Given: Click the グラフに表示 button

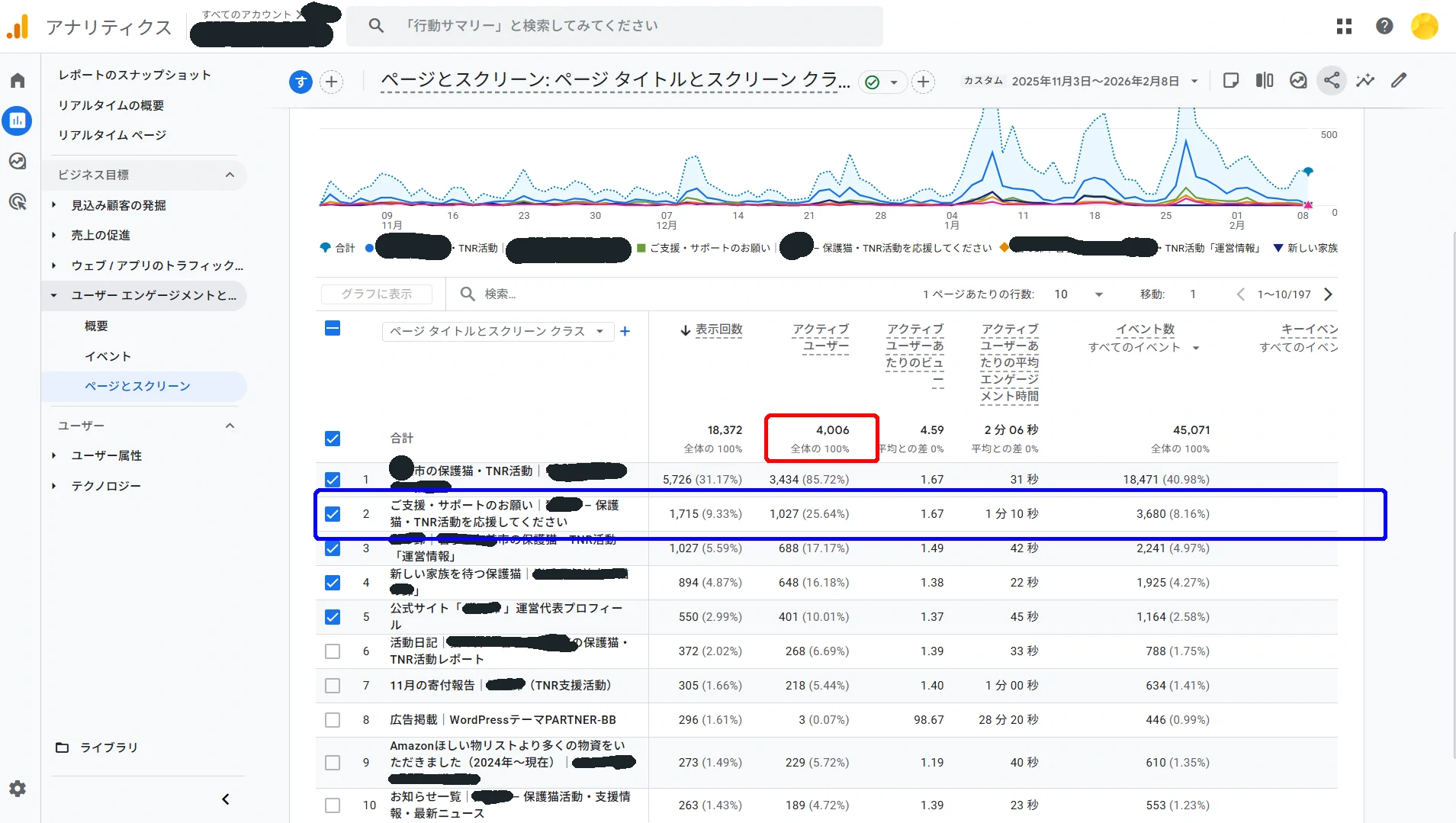Looking at the screenshot, I should (375, 294).
